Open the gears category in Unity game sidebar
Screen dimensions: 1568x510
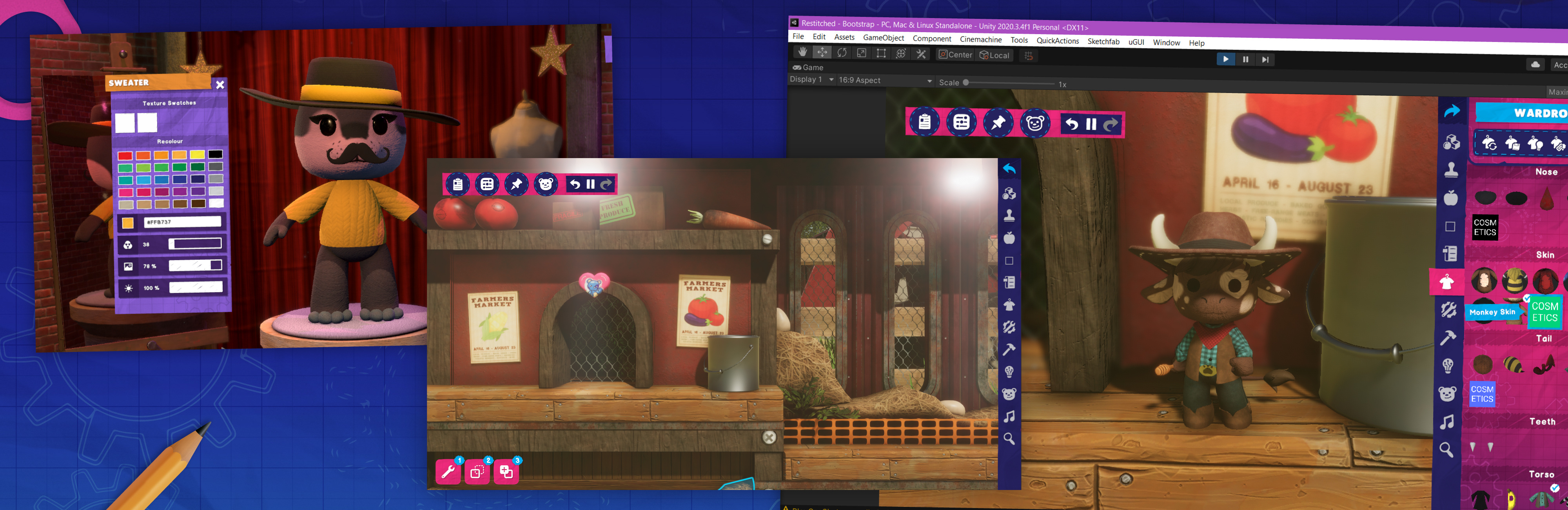1449,310
